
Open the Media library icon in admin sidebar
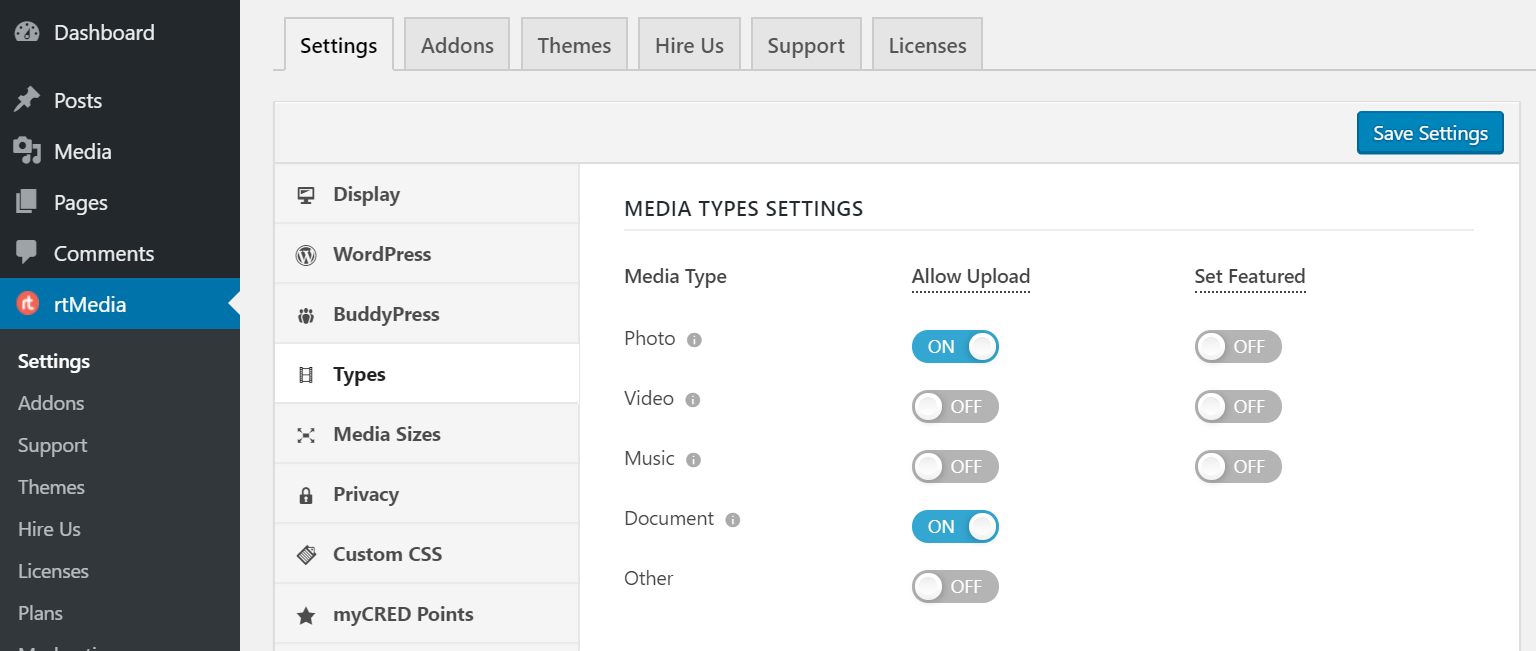27,151
